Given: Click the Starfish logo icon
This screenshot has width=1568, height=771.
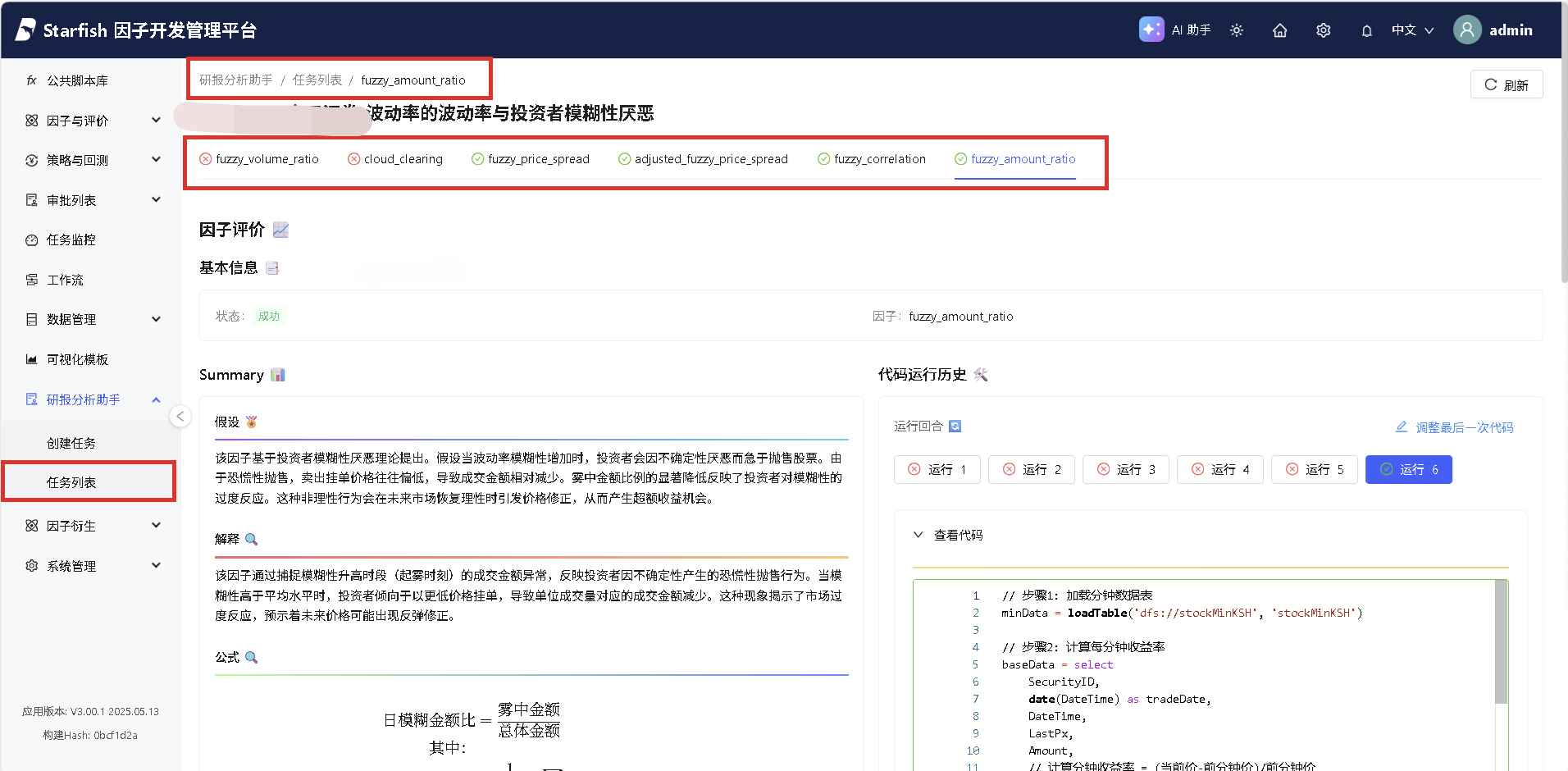Looking at the screenshot, I should [x=25, y=30].
